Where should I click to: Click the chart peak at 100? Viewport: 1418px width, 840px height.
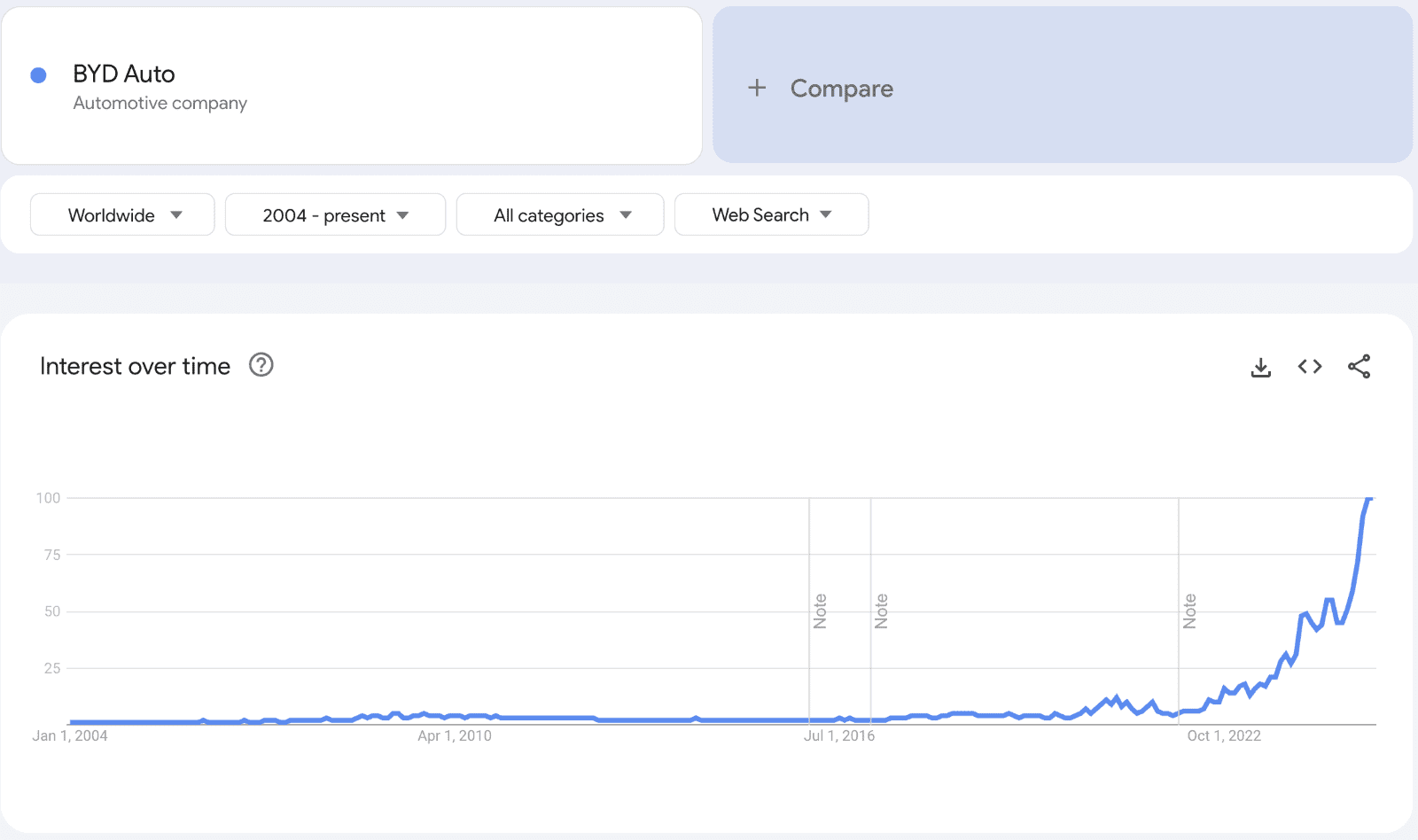[1369, 499]
